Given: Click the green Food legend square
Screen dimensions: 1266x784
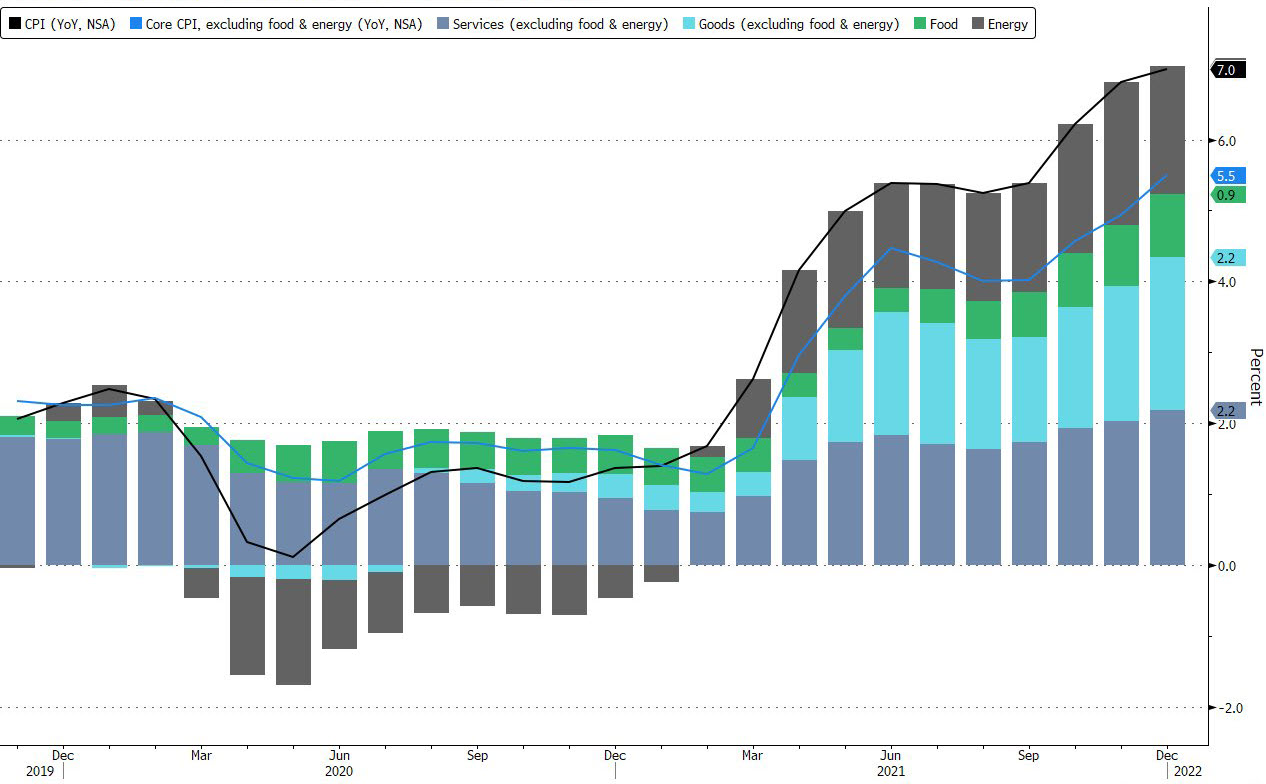Looking at the screenshot, I should (x=918, y=24).
